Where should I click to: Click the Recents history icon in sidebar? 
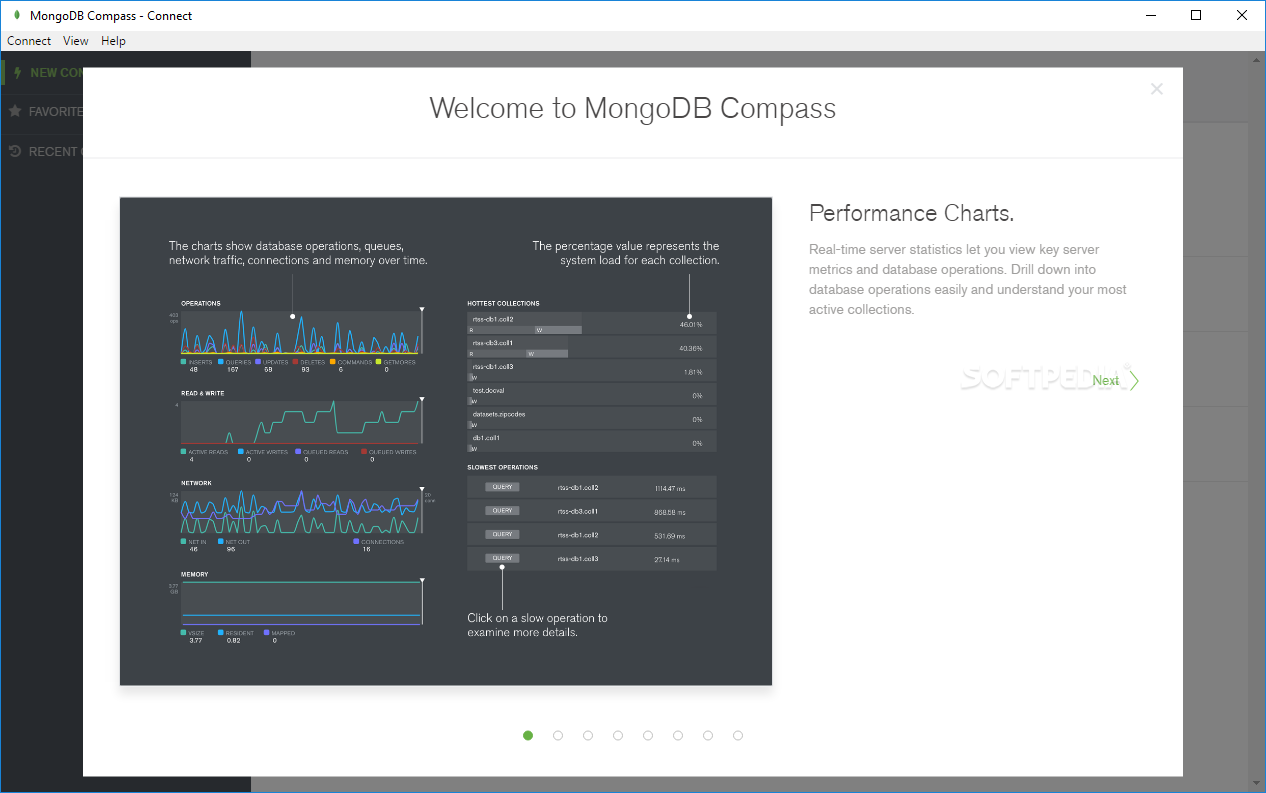click(x=15, y=151)
